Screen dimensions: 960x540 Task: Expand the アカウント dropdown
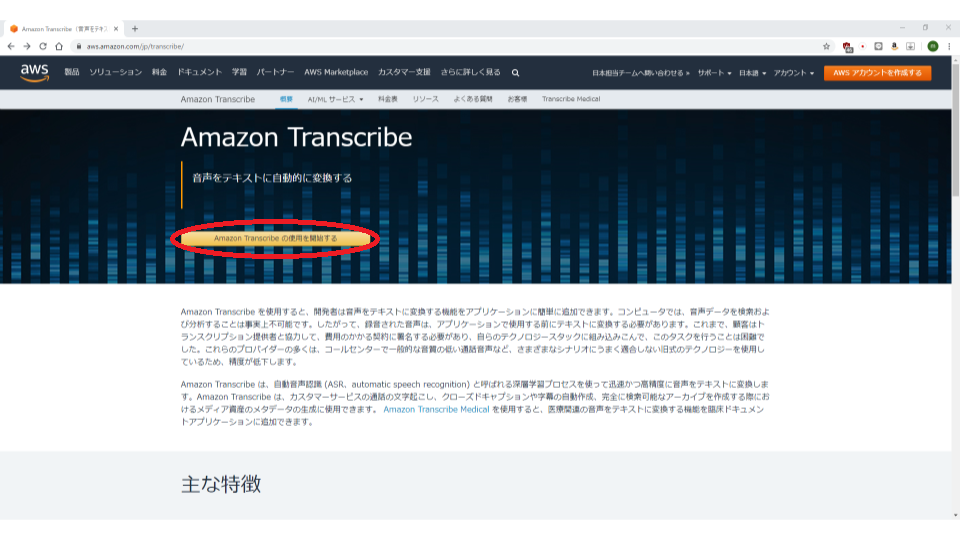point(793,73)
